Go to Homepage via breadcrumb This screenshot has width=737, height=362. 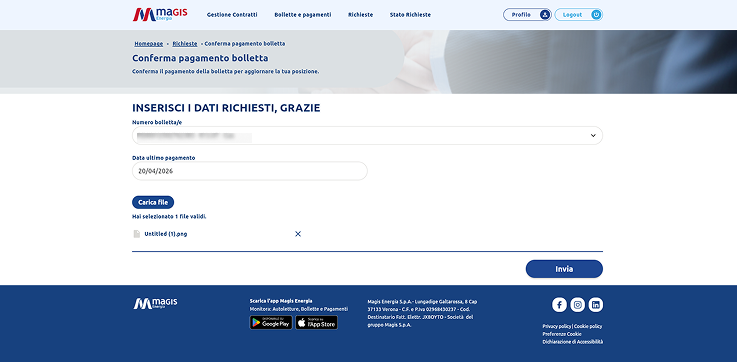pyautogui.click(x=149, y=44)
